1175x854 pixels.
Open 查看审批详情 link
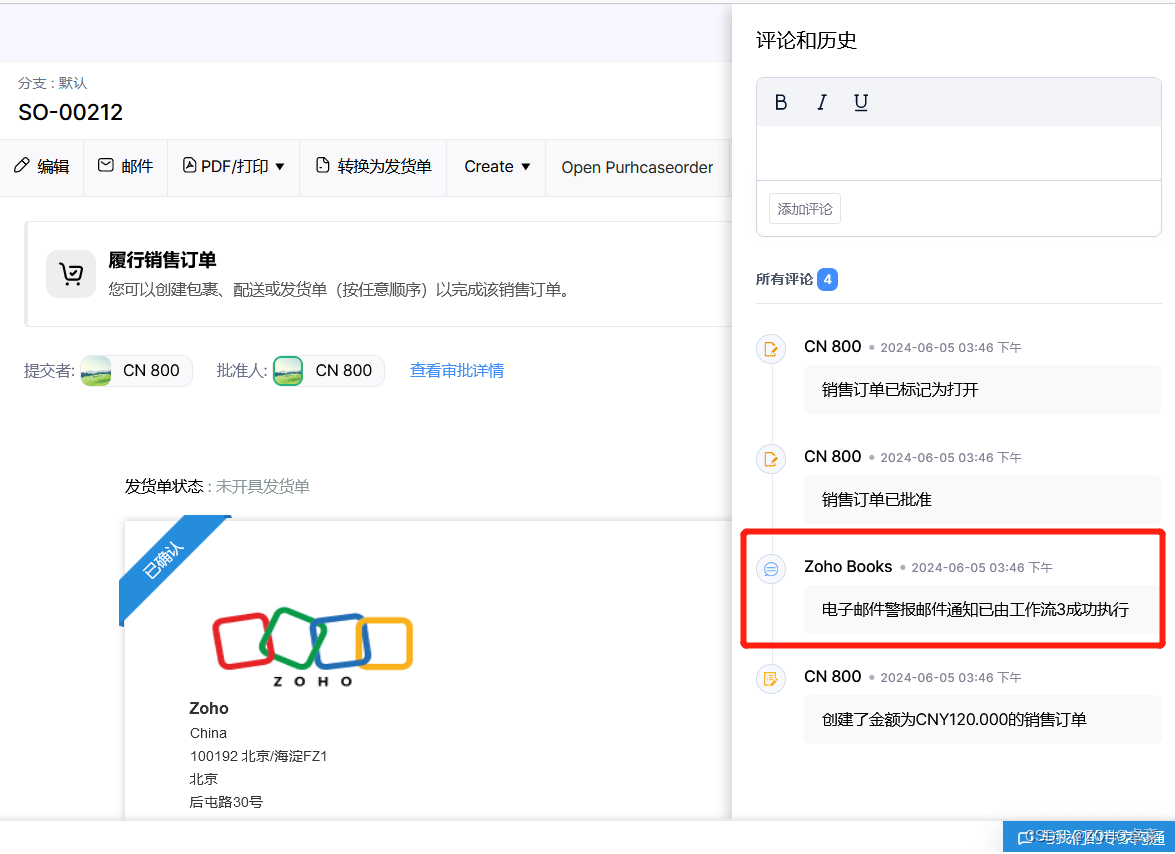pos(457,371)
